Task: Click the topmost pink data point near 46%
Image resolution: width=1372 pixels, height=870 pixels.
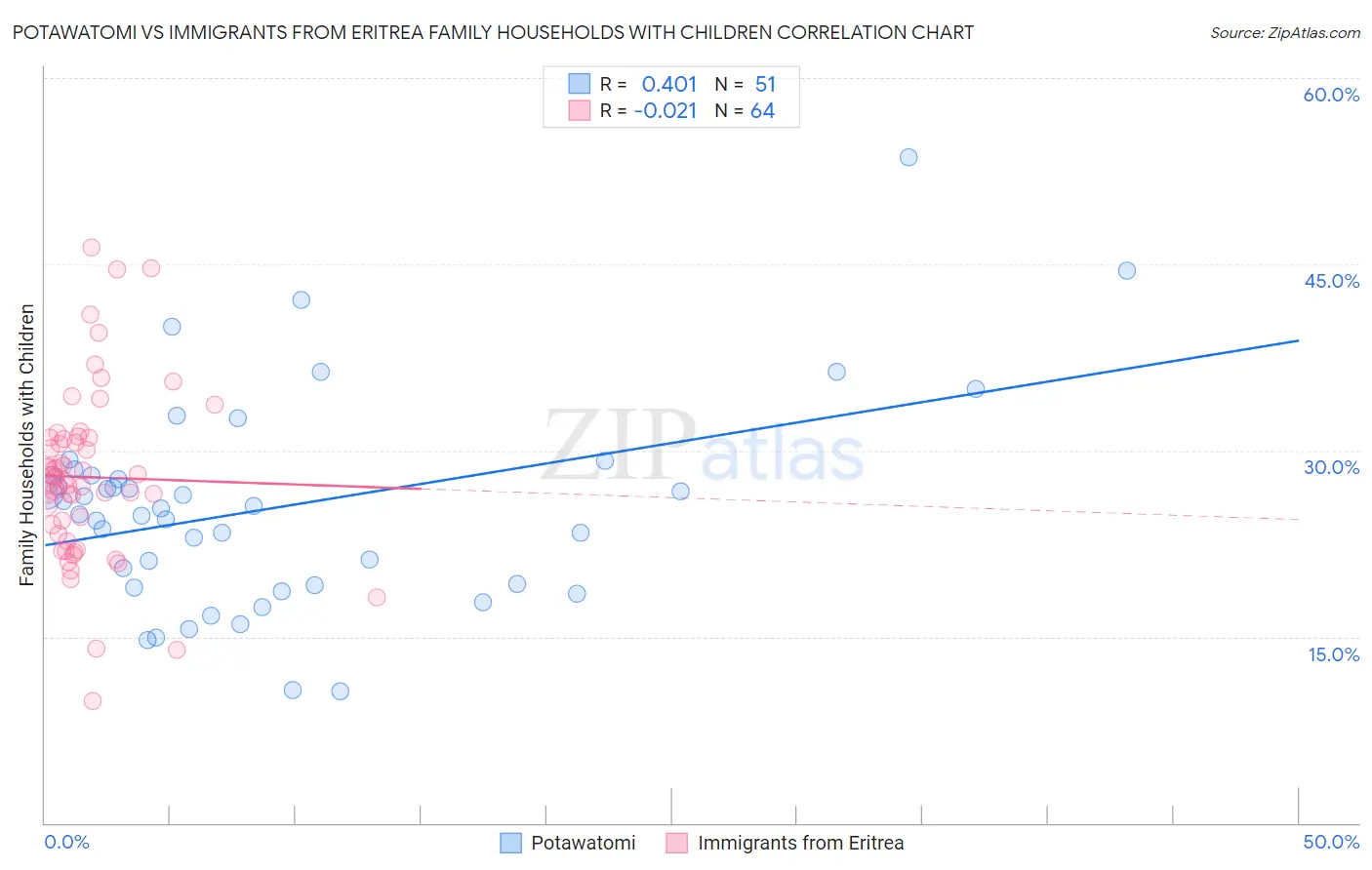Action: (x=92, y=248)
